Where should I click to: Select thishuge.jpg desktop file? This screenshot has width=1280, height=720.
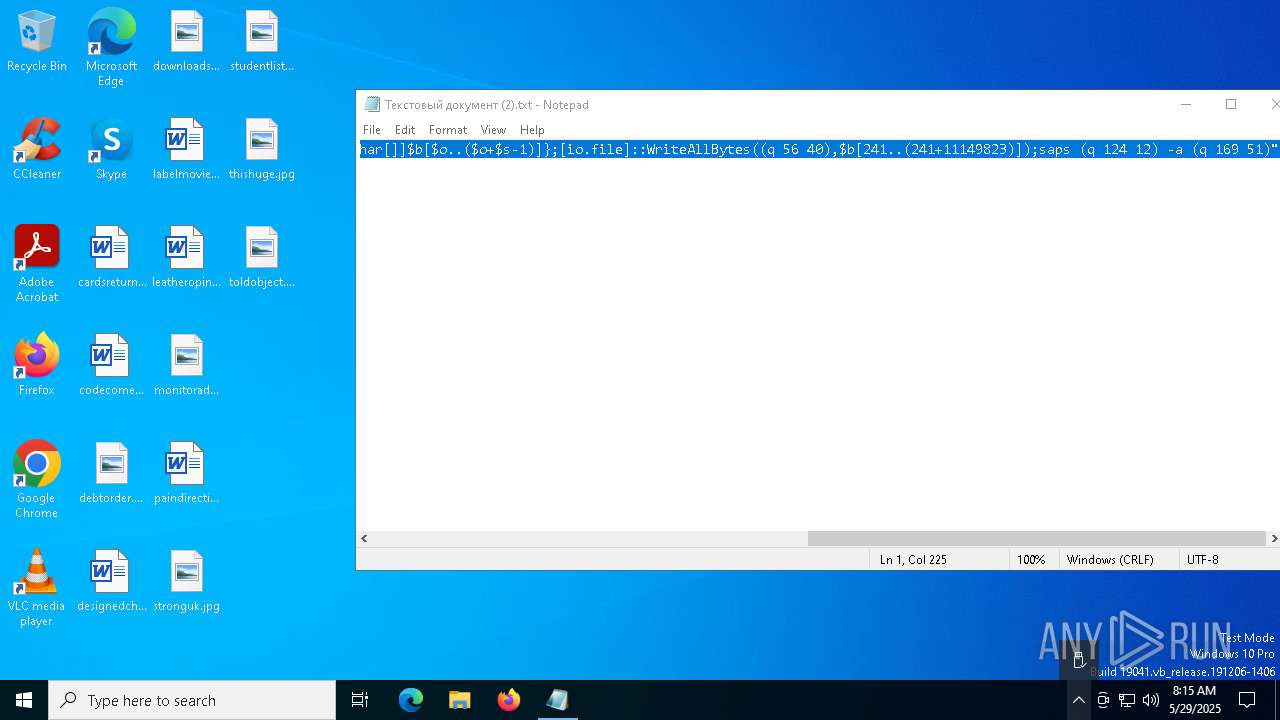(x=262, y=150)
